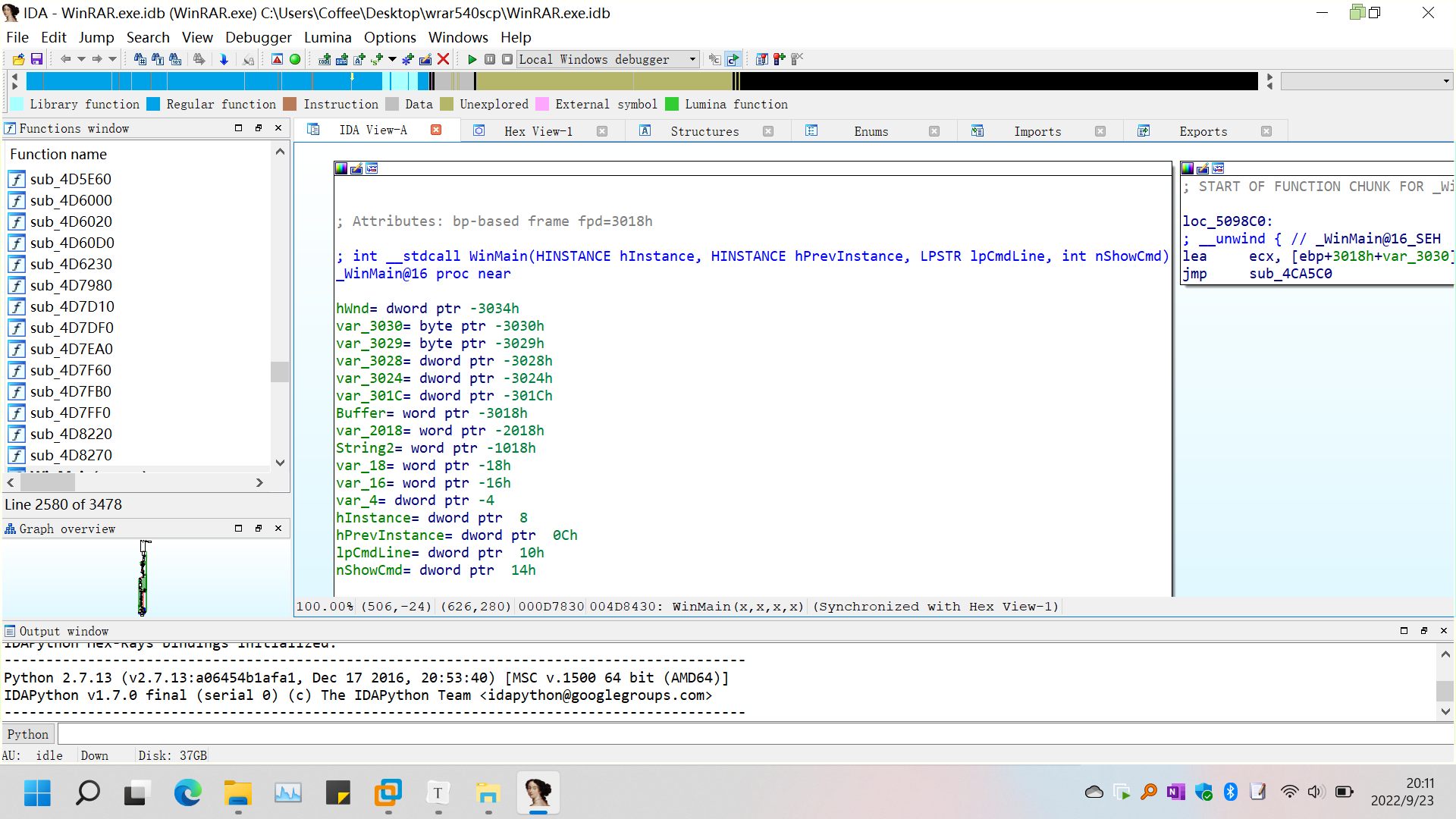Close the Functions window panel
The height and width of the screenshot is (819, 1456).
coord(278,128)
